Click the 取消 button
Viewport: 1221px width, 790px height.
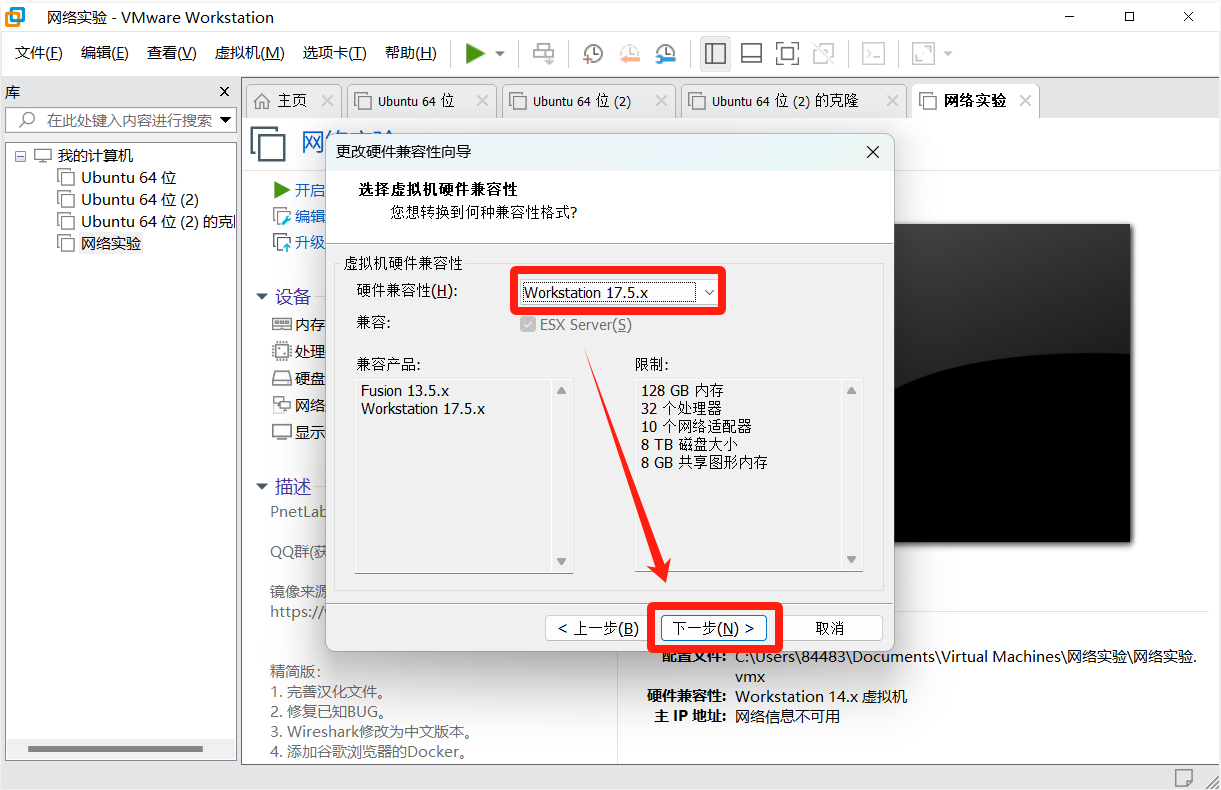(x=830, y=628)
